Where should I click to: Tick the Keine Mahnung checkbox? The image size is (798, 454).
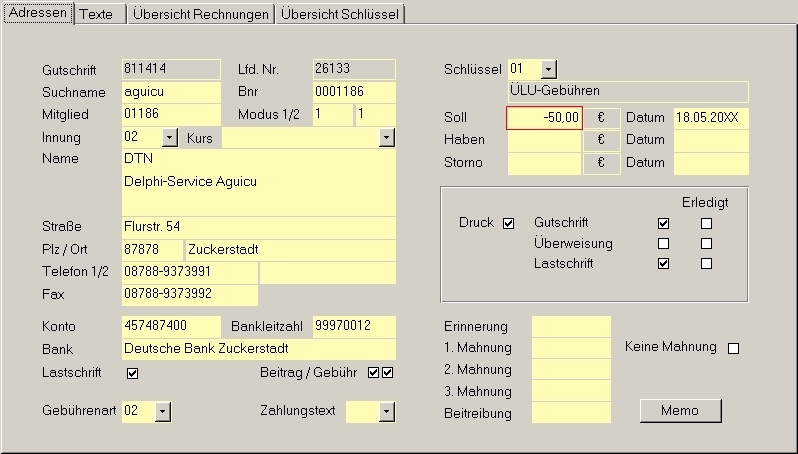[x=733, y=348]
